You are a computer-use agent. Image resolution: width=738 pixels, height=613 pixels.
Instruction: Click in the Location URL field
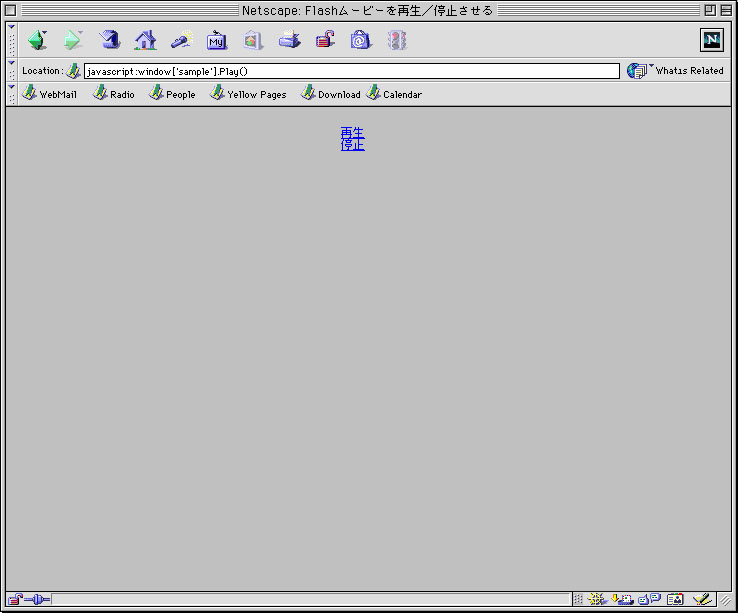[x=352, y=71]
